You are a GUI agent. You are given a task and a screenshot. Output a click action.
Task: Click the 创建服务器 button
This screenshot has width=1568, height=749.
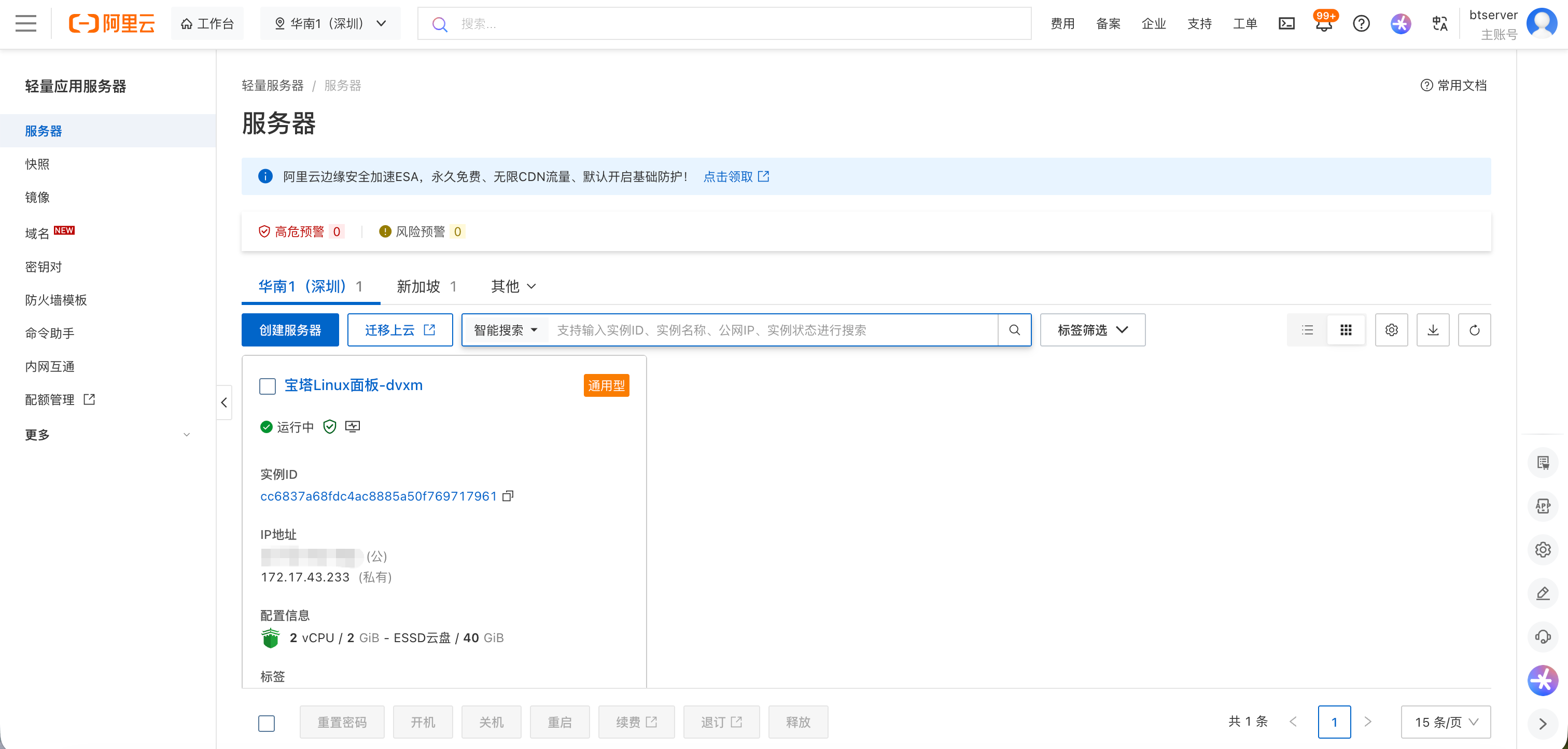[290, 329]
